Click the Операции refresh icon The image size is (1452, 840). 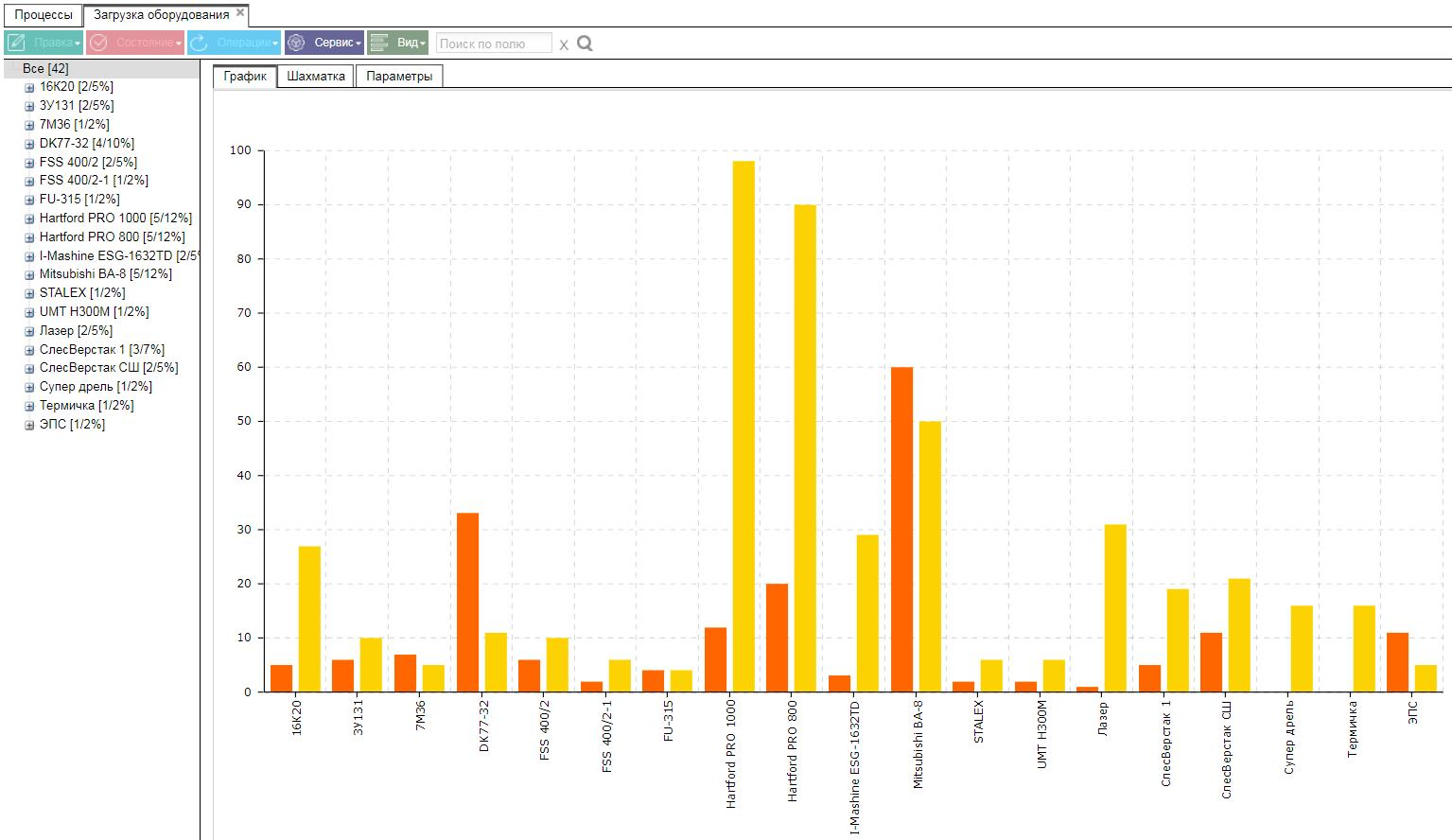199,43
